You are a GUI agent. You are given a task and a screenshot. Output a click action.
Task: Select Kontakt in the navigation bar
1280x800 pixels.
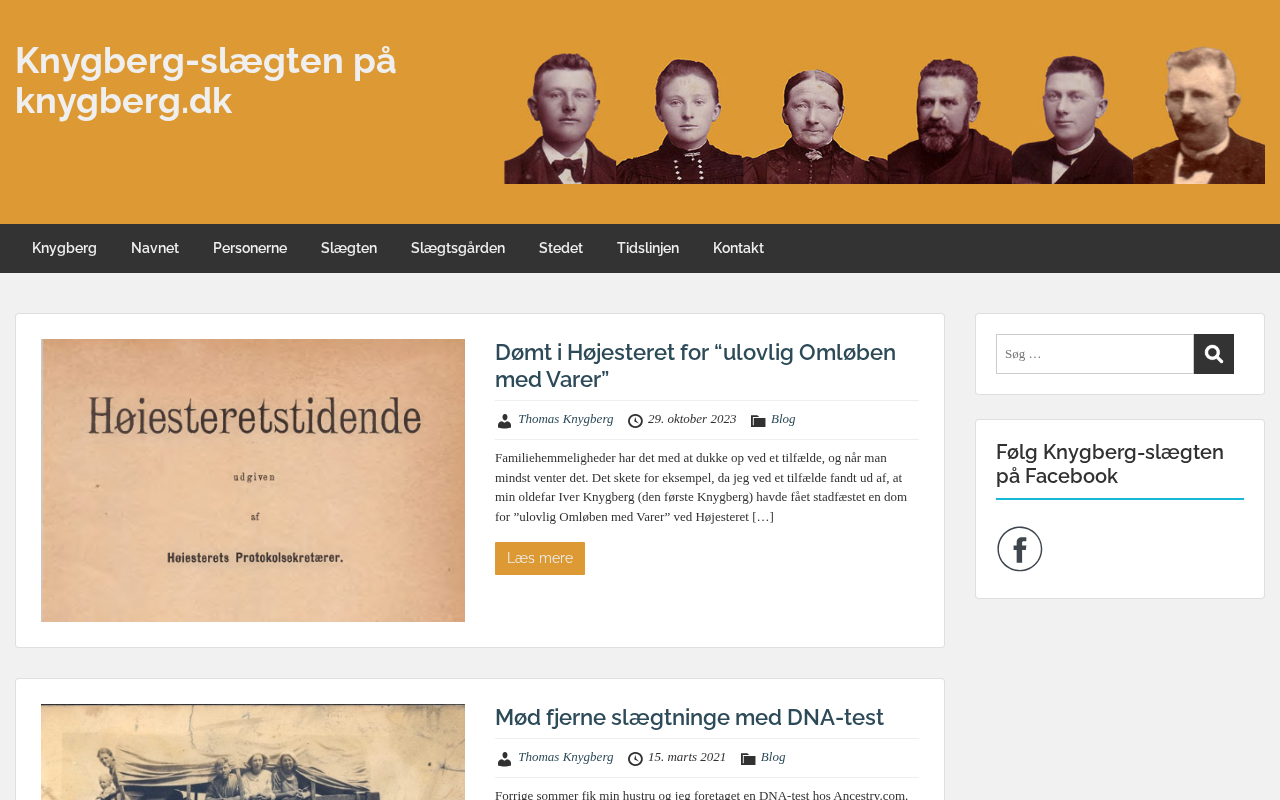[x=738, y=248]
